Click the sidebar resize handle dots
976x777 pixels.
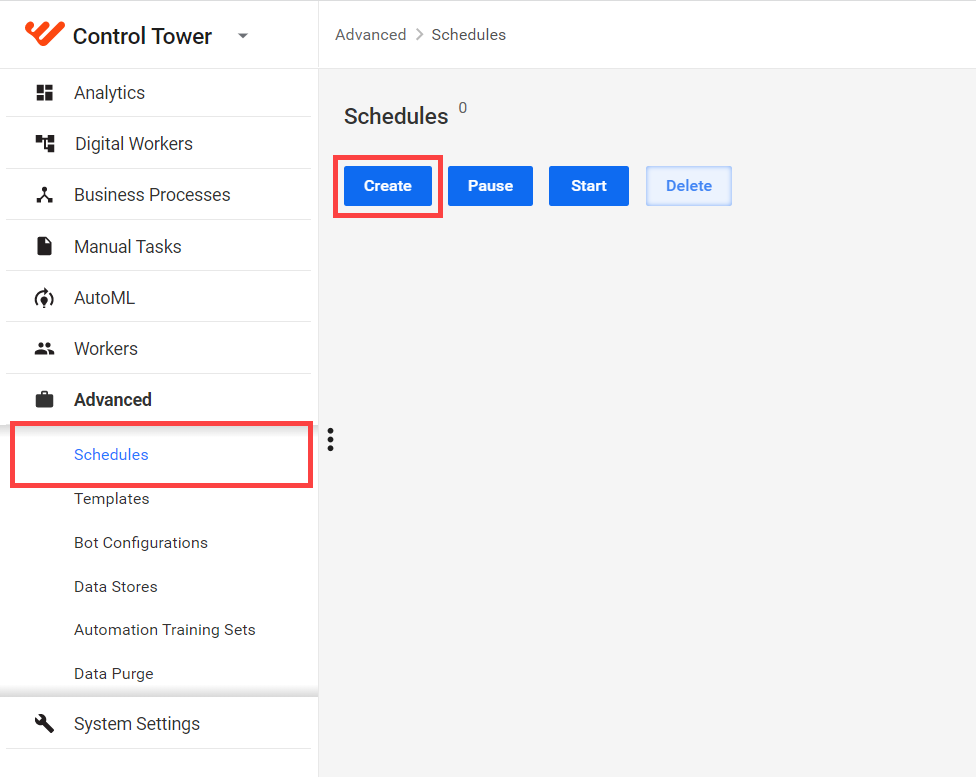coord(331,440)
